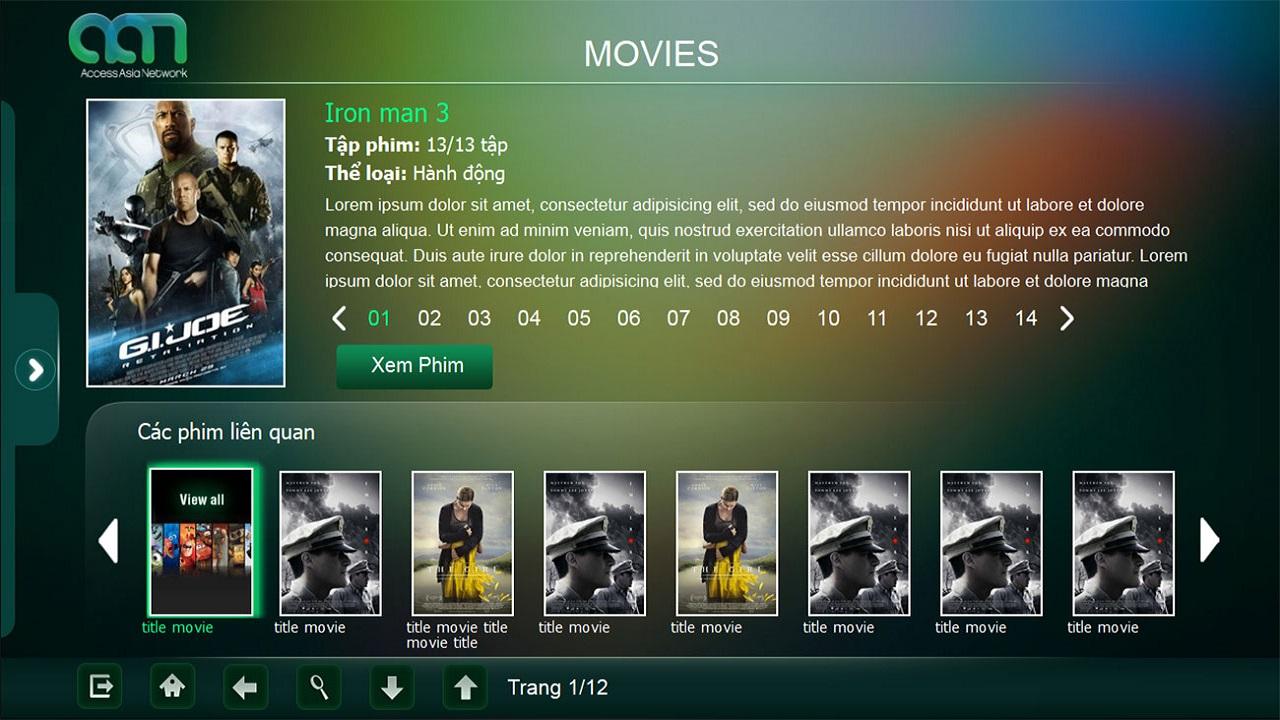The image size is (1280, 720).
Task: Click the G.I. Joe Retaliation poster
Action: pos(186,243)
